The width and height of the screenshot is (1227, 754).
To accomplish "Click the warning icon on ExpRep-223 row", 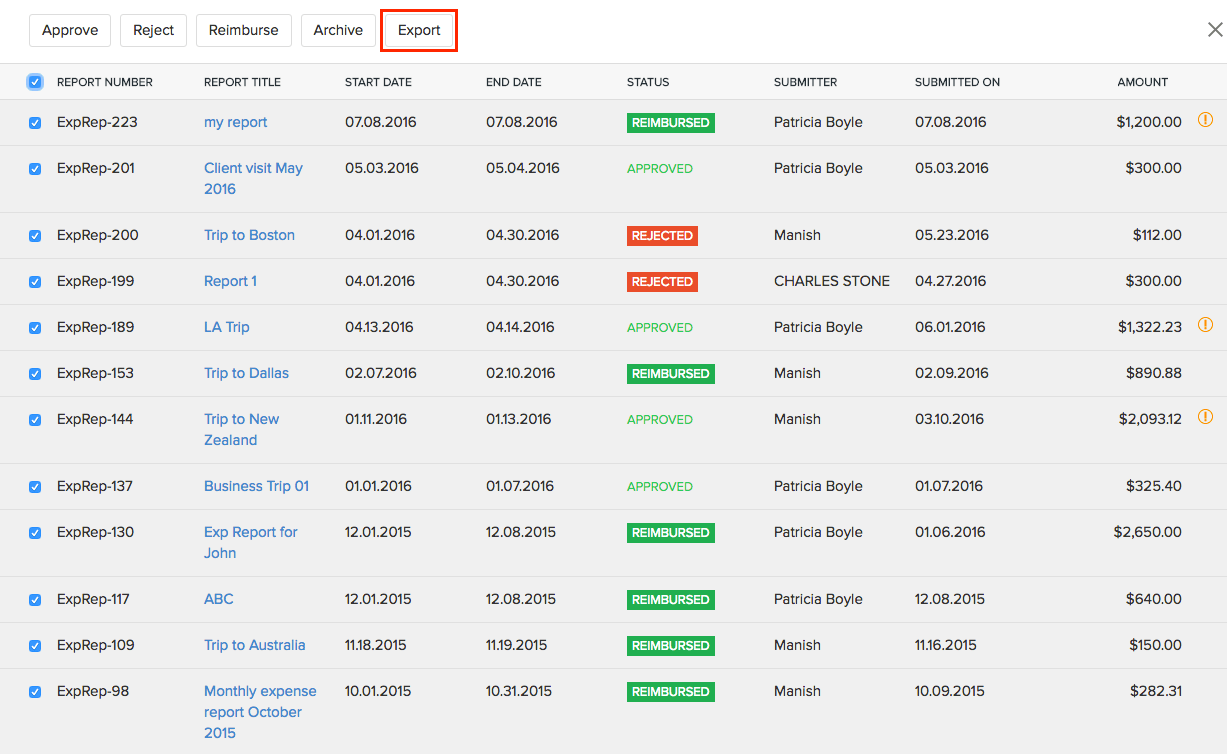I will (1205, 121).
